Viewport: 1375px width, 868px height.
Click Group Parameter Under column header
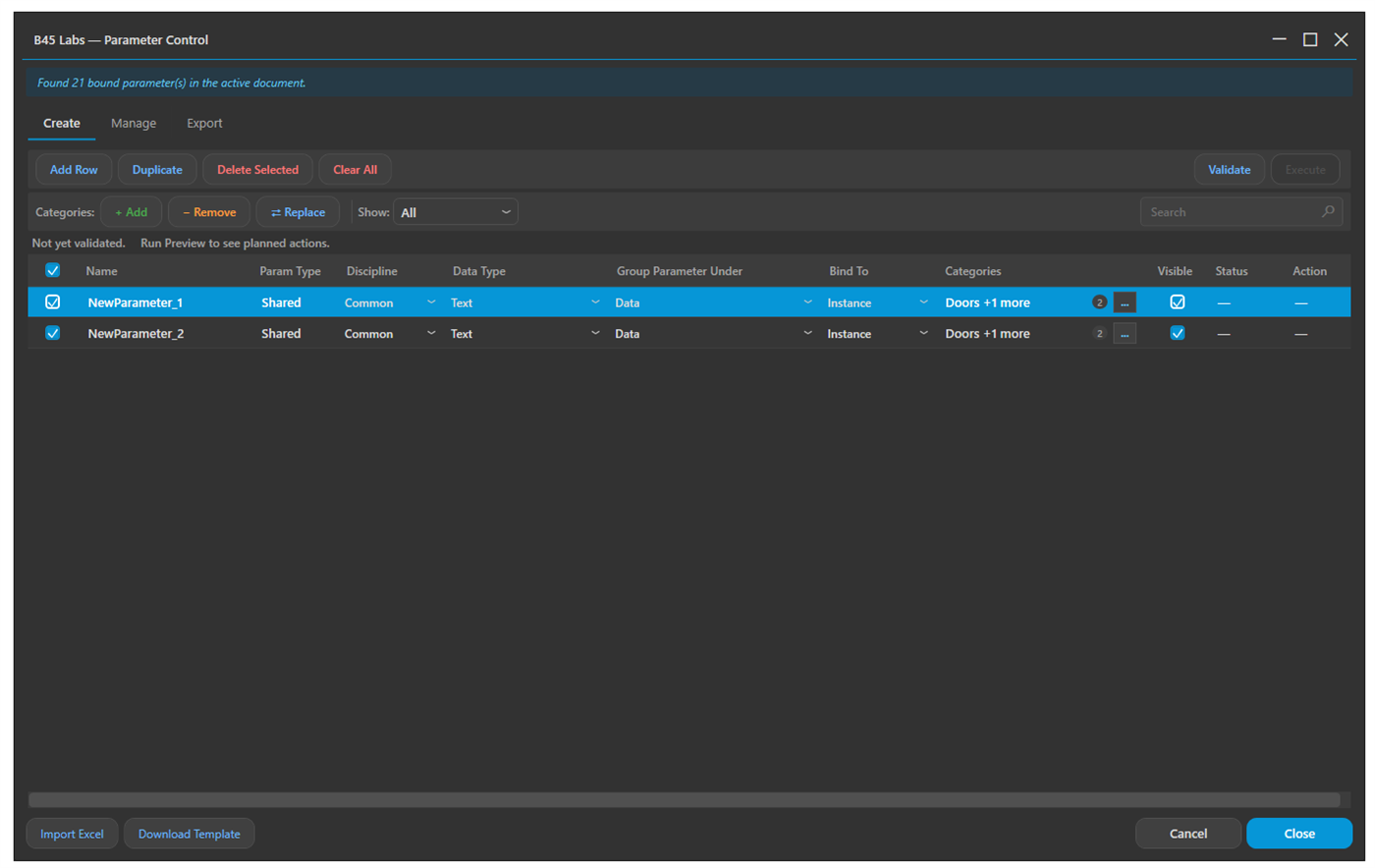click(680, 271)
